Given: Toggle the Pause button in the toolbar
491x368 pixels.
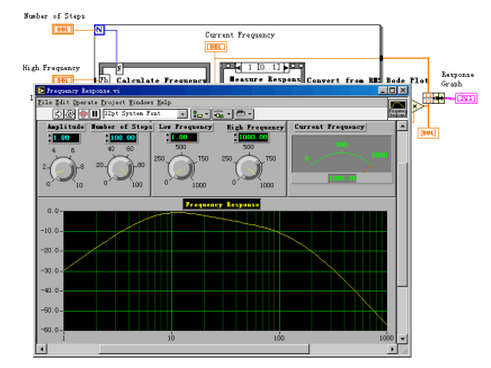Looking at the screenshot, I should (x=95, y=114).
